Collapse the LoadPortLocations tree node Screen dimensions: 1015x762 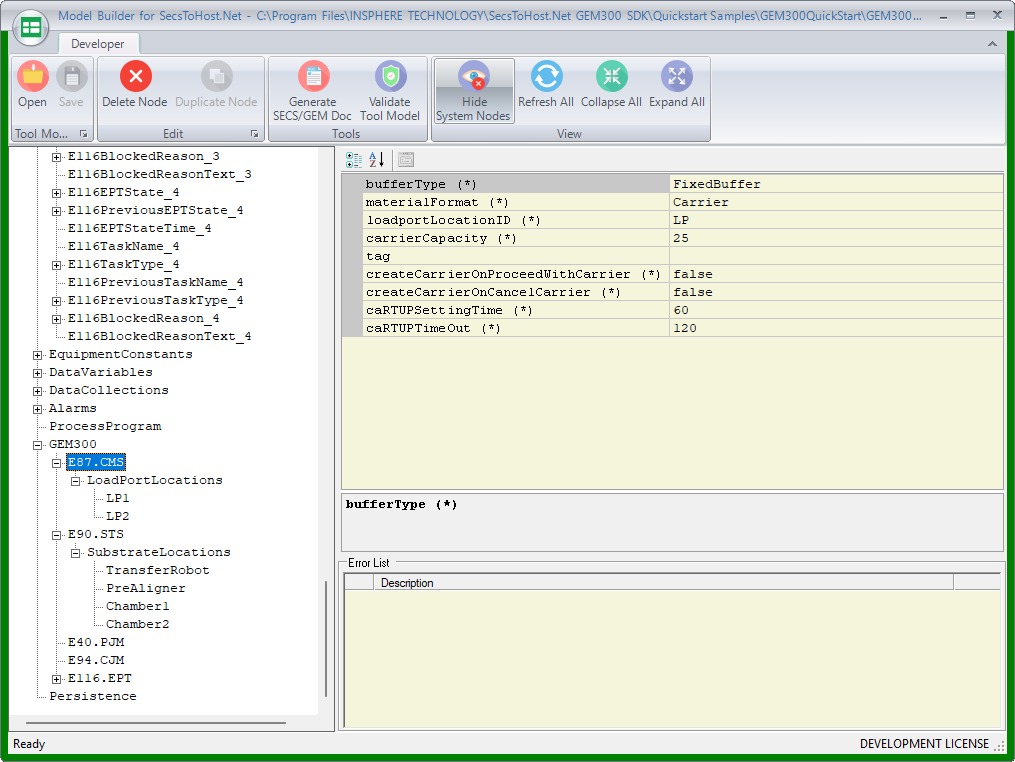click(x=76, y=481)
